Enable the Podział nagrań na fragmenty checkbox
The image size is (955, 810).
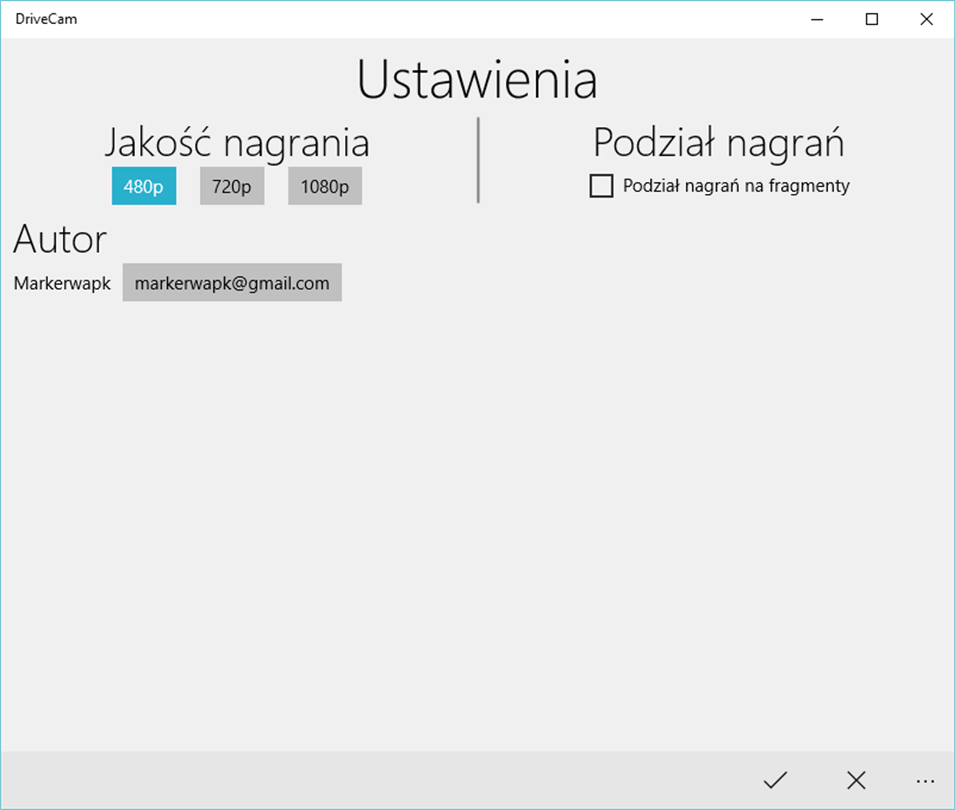pos(601,186)
